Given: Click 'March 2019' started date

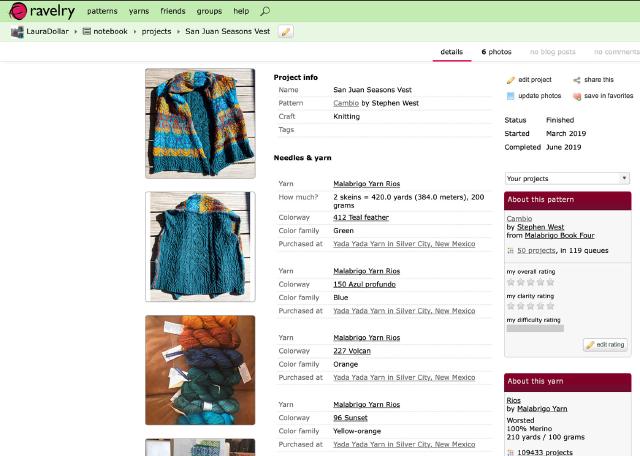Looking at the screenshot, I should pos(566,133).
